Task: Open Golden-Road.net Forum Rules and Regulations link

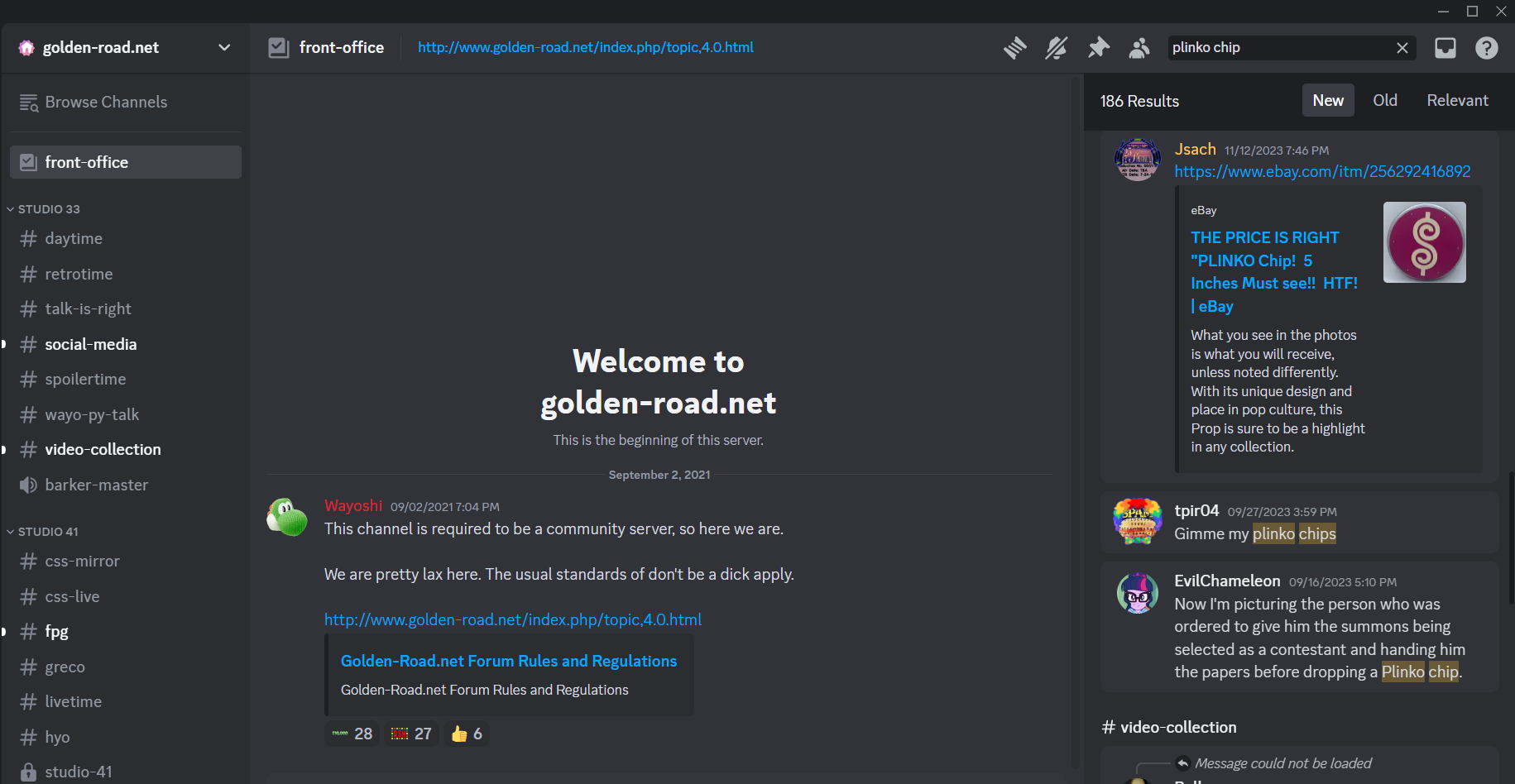Action: pos(508,661)
